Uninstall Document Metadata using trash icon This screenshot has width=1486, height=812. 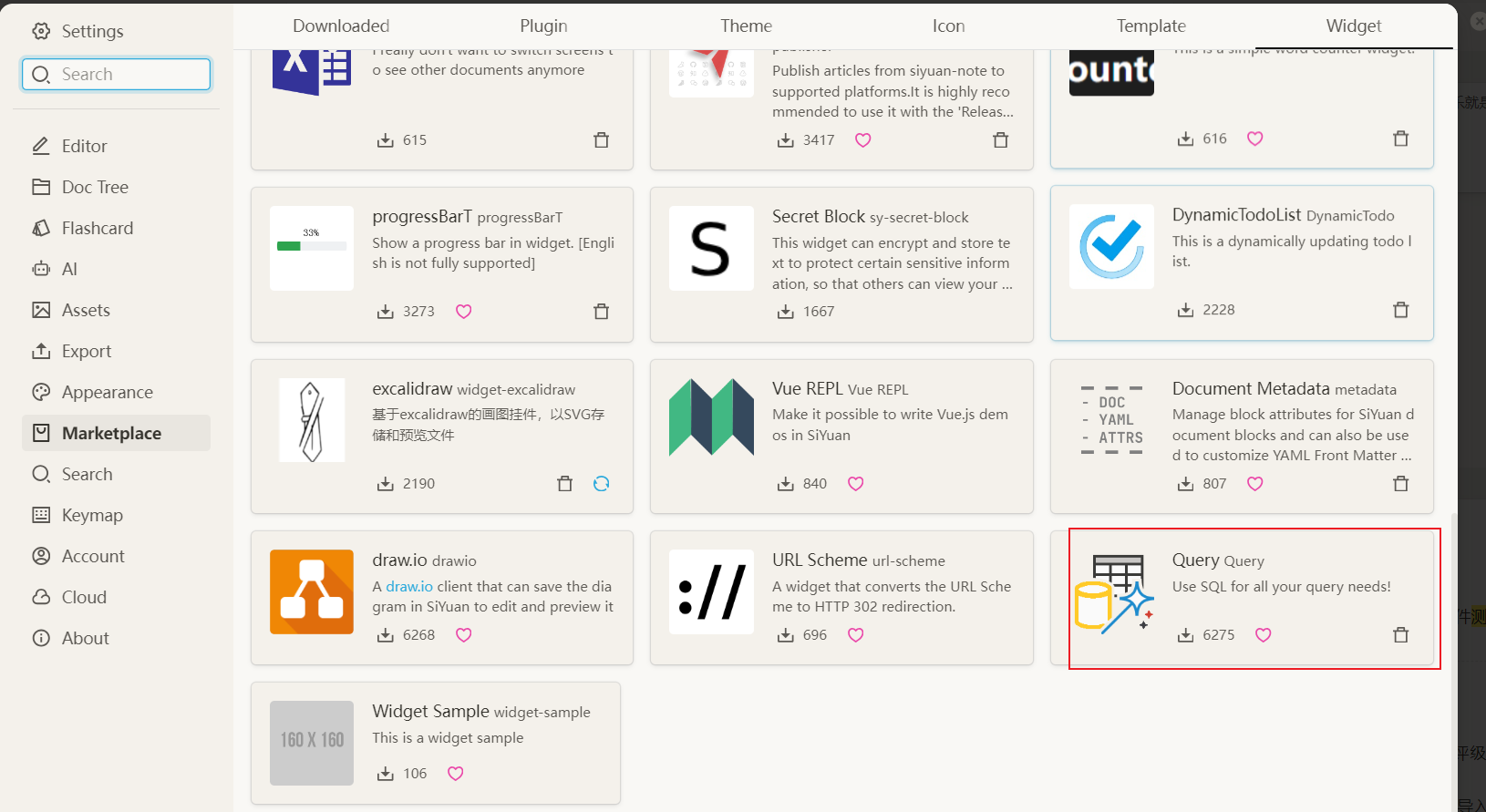1400,484
